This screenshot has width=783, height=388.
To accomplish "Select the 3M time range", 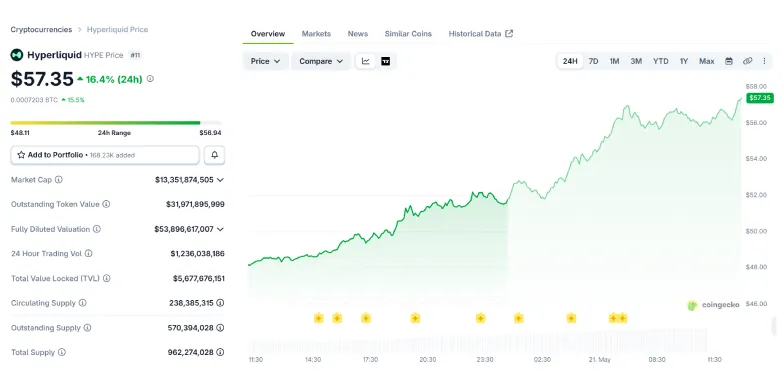I will click(636, 61).
